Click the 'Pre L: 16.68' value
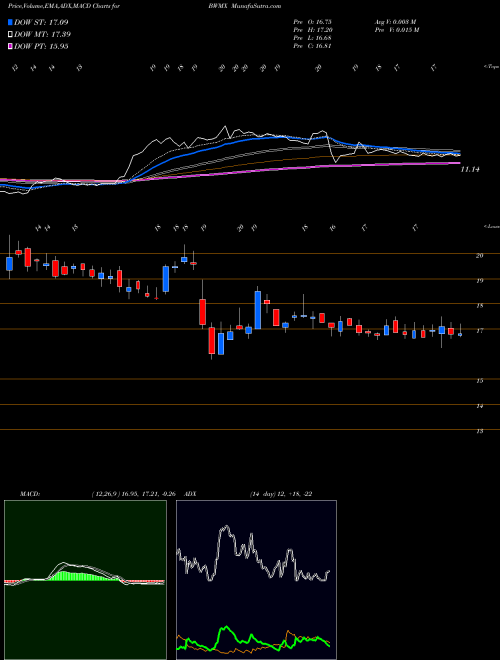The width and height of the screenshot is (500, 660). (312, 38)
